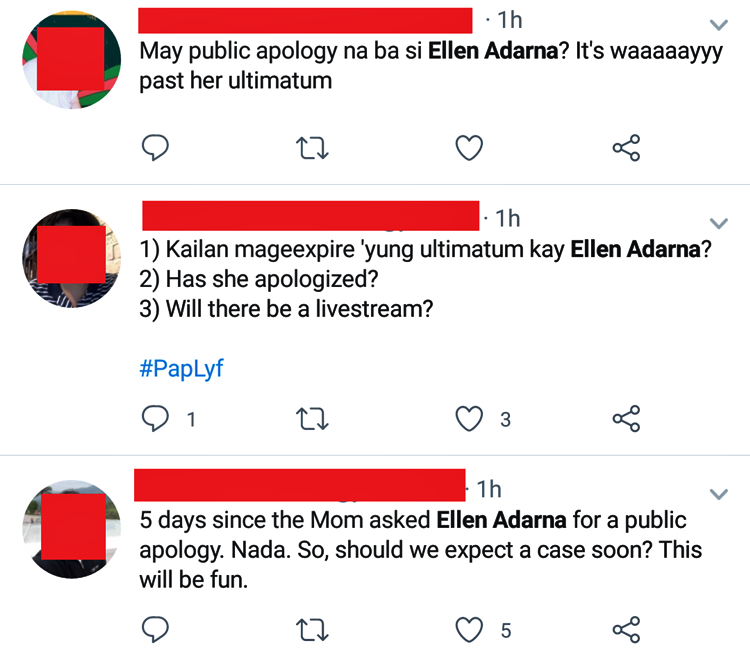
Task: Share the first tweet about ultimatum
Action: [x=626, y=148]
